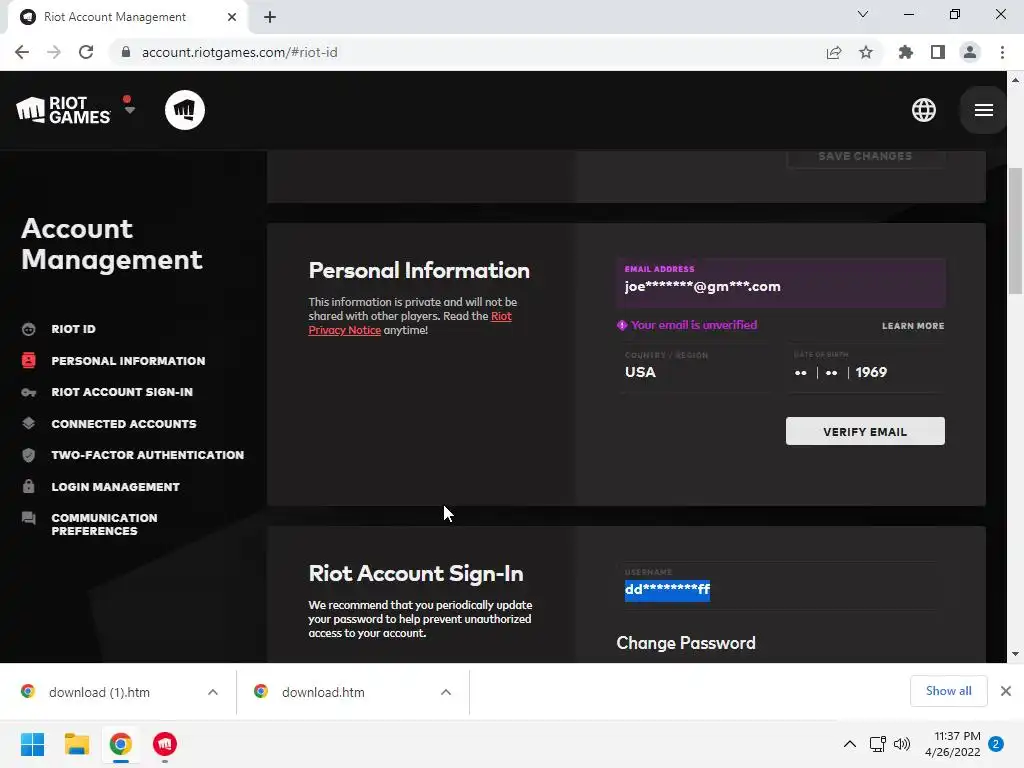1024x768 pixels.
Task: Click the scrollbar down arrow
Action: pyautogui.click(x=1015, y=654)
